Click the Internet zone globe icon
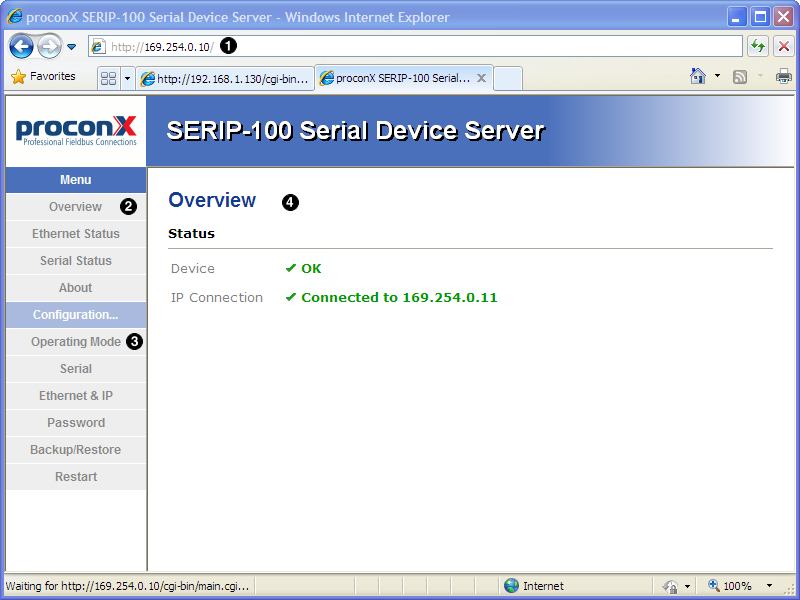 click(x=511, y=586)
